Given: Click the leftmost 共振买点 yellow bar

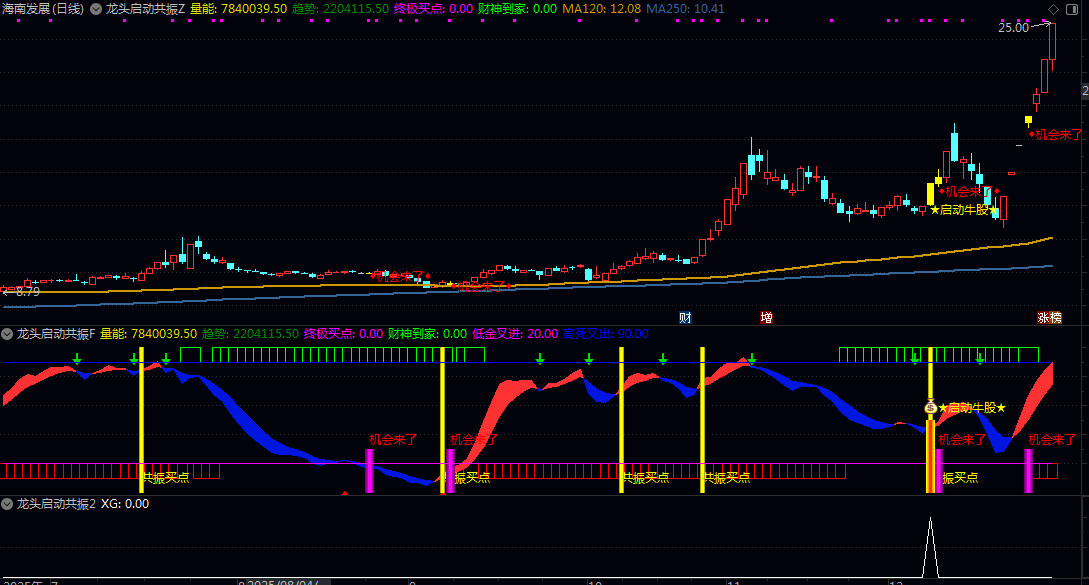Looking at the screenshot, I should click(x=141, y=420).
